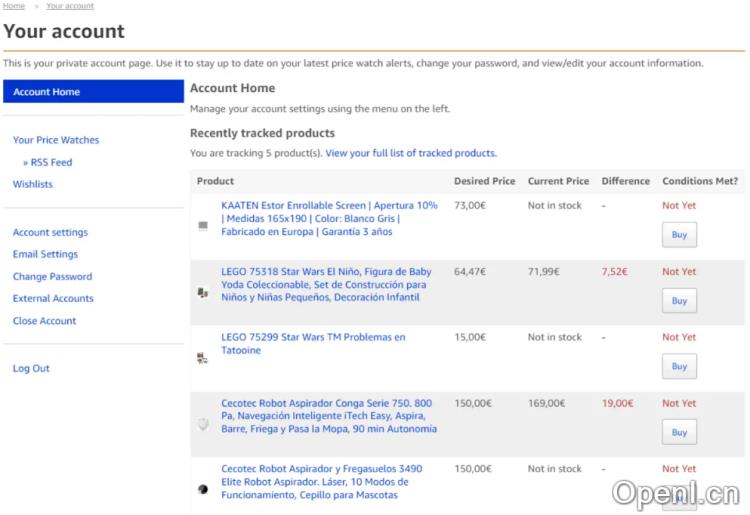Click the Home breadcrumb link
This screenshot has height=515, width=750.
point(14,6)
